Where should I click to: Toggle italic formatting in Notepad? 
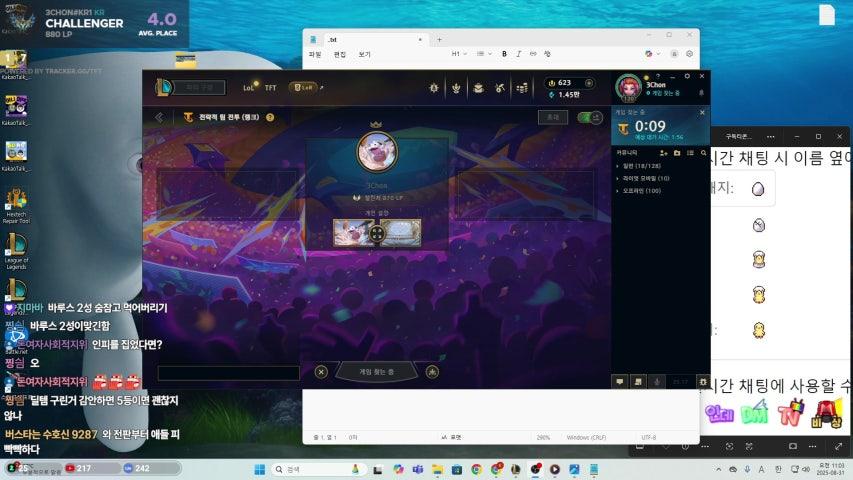tap(518, 54)
